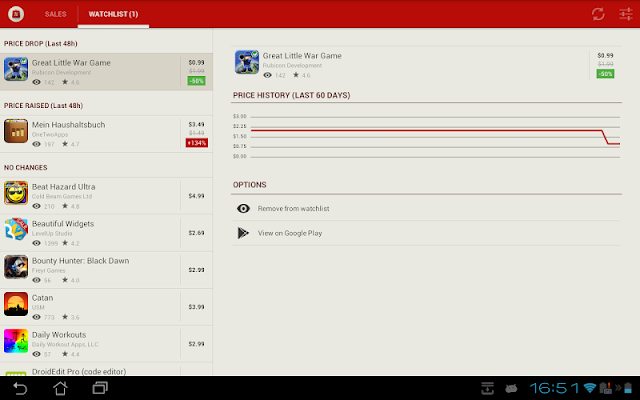Click the -50% badge in the detail pane
The height and width of the screenshot is (400, 640).
[605, 74]
